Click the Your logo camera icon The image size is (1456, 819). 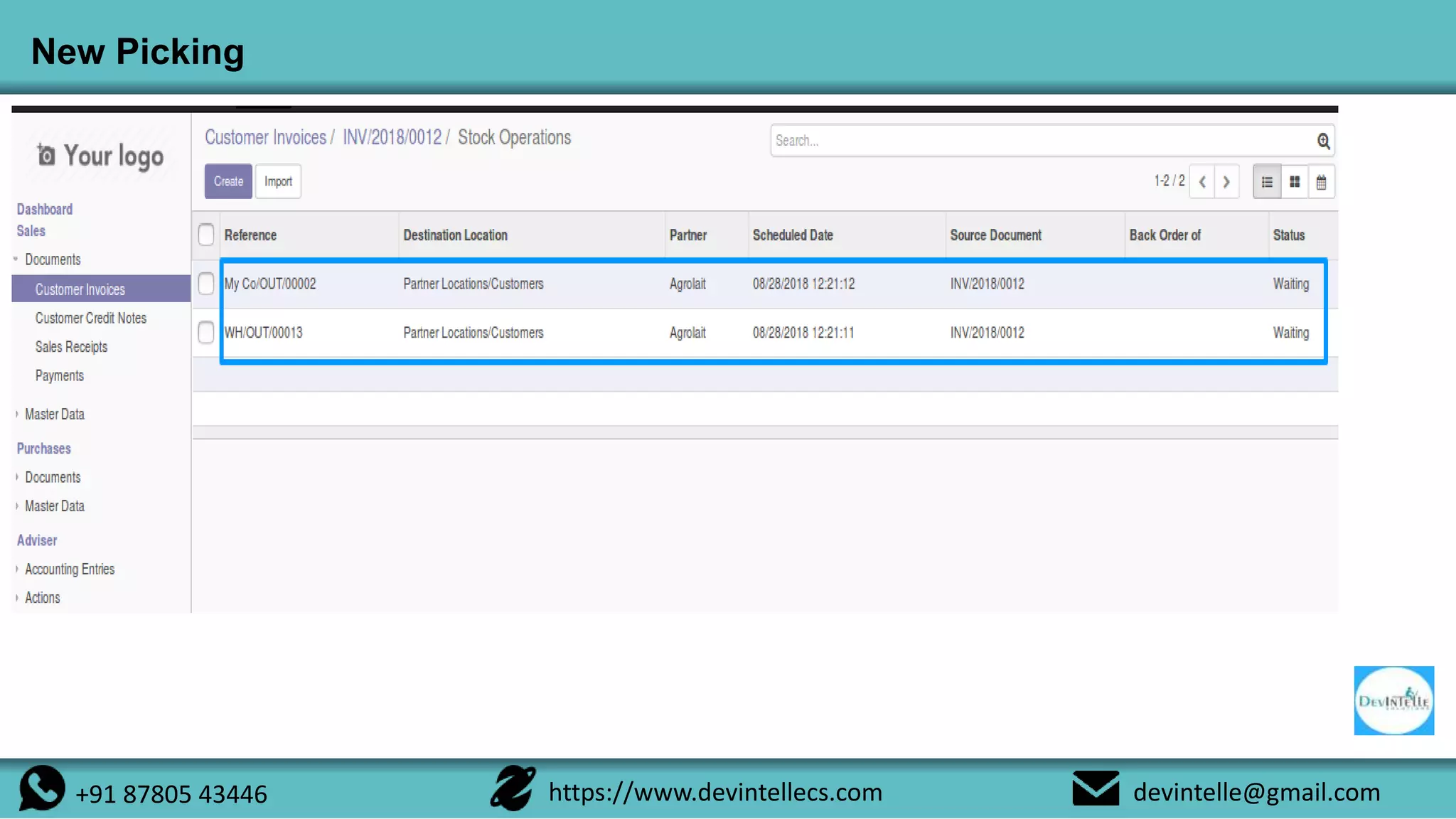point(46,154)
